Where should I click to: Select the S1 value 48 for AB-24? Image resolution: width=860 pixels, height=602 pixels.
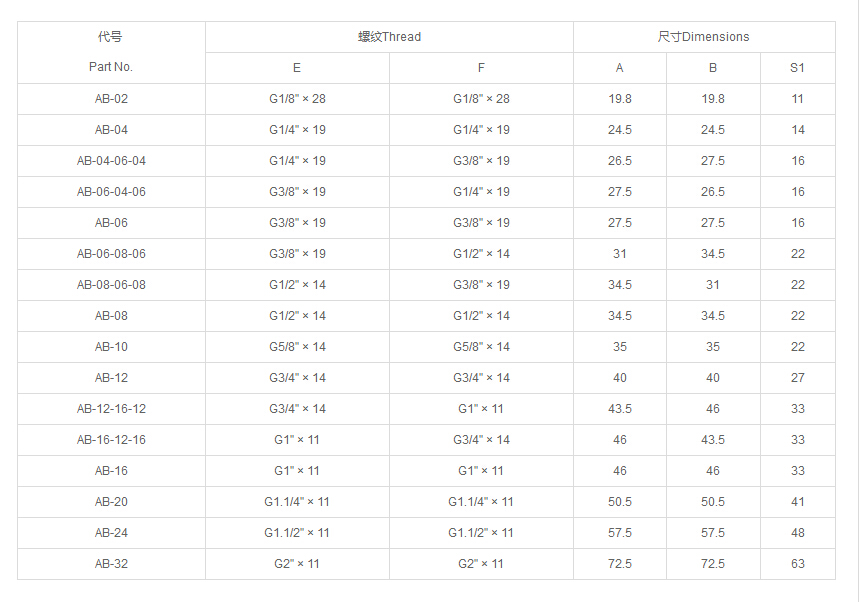[x=797, y=533]
